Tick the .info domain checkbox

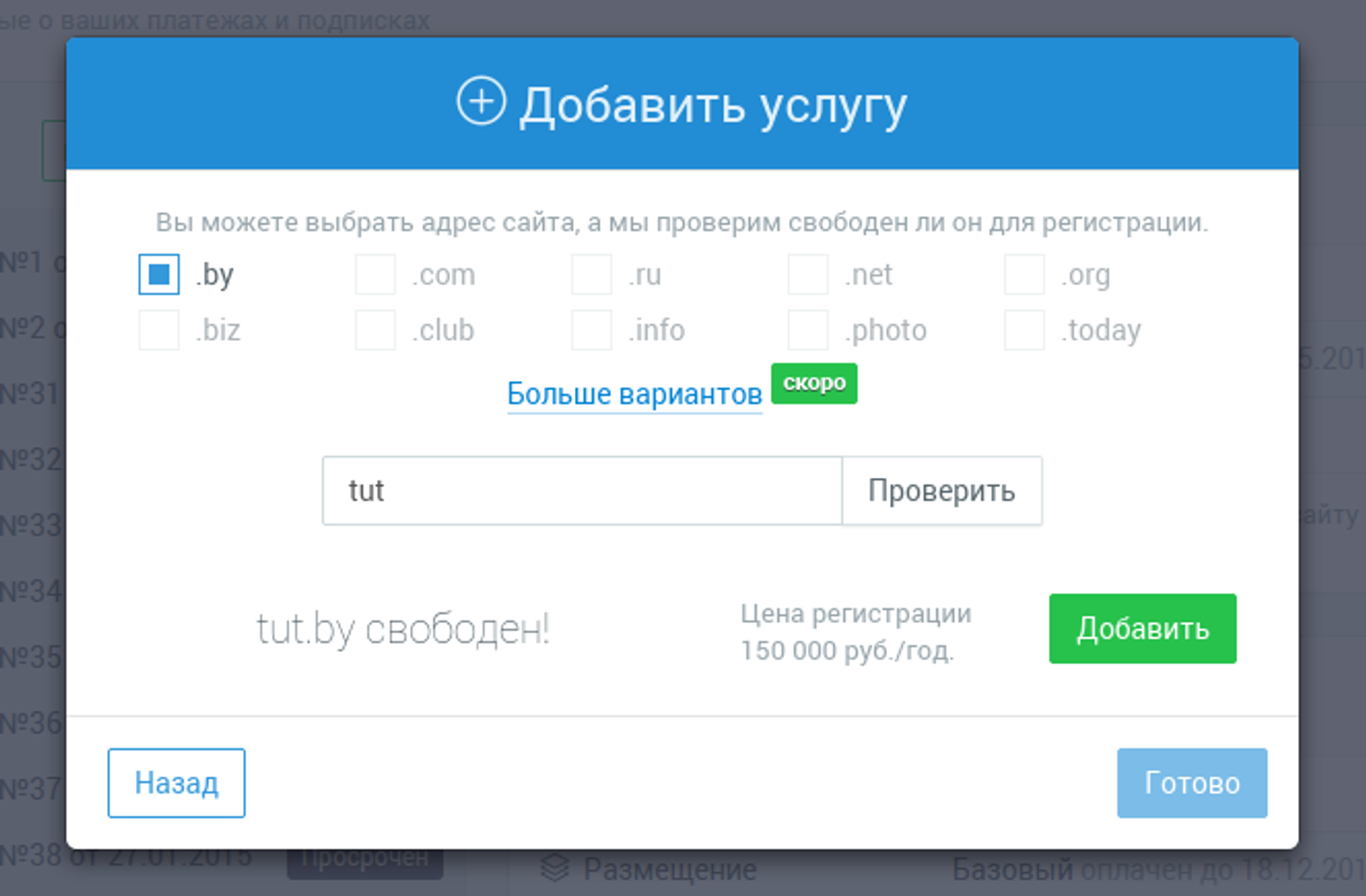coord(592,330)
